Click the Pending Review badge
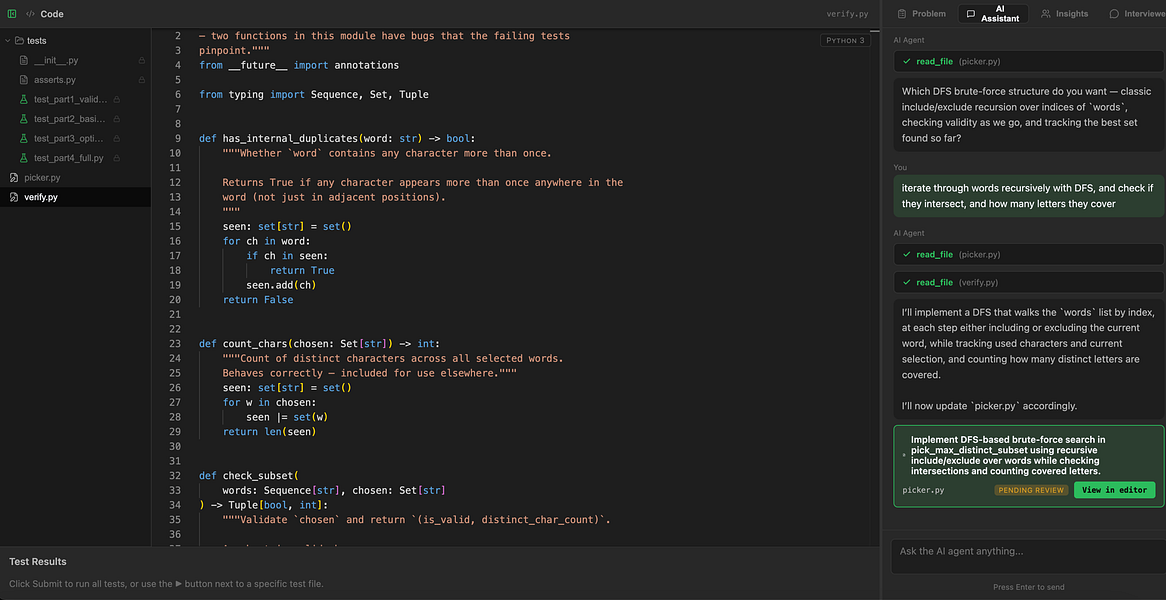This screenshot has height=600, width=1166. (1031, 490)
